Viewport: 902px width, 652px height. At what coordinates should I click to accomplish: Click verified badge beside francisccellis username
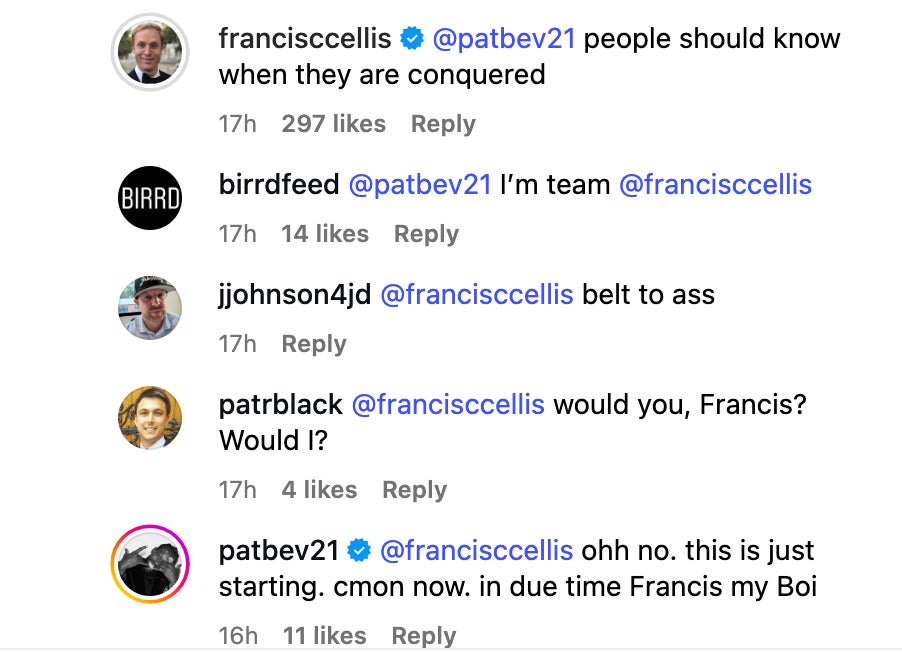coord(411,39)
